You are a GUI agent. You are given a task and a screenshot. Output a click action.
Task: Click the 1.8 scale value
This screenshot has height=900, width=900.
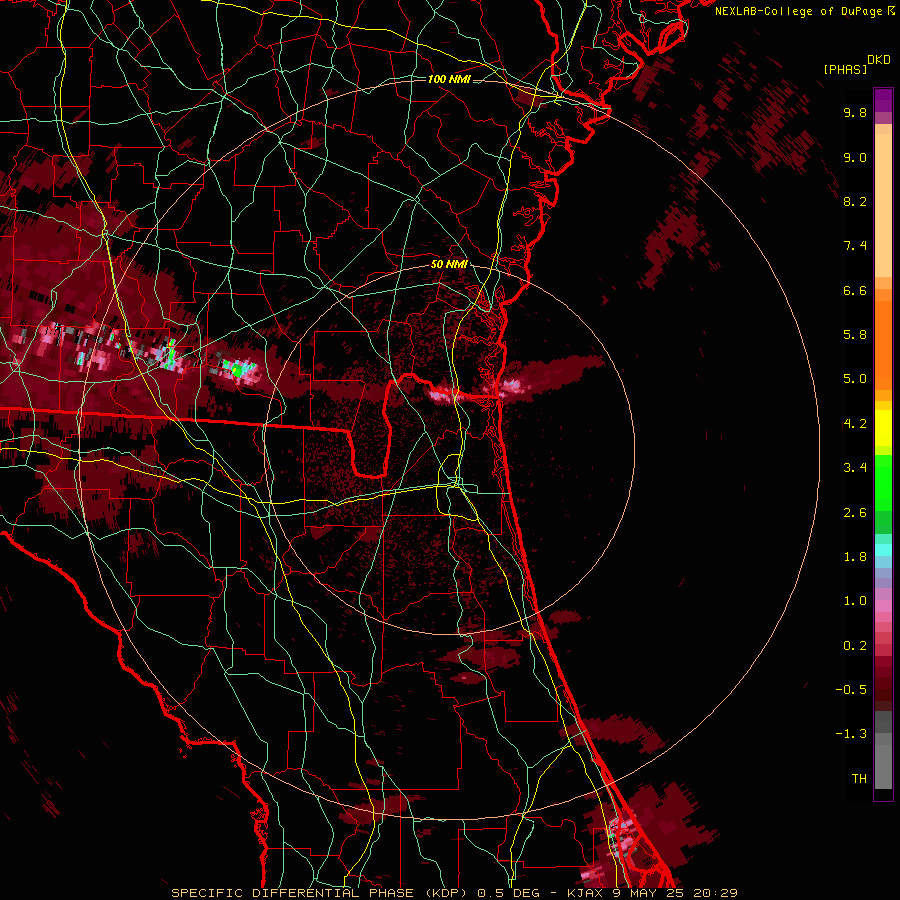click(x=855, y=557)
